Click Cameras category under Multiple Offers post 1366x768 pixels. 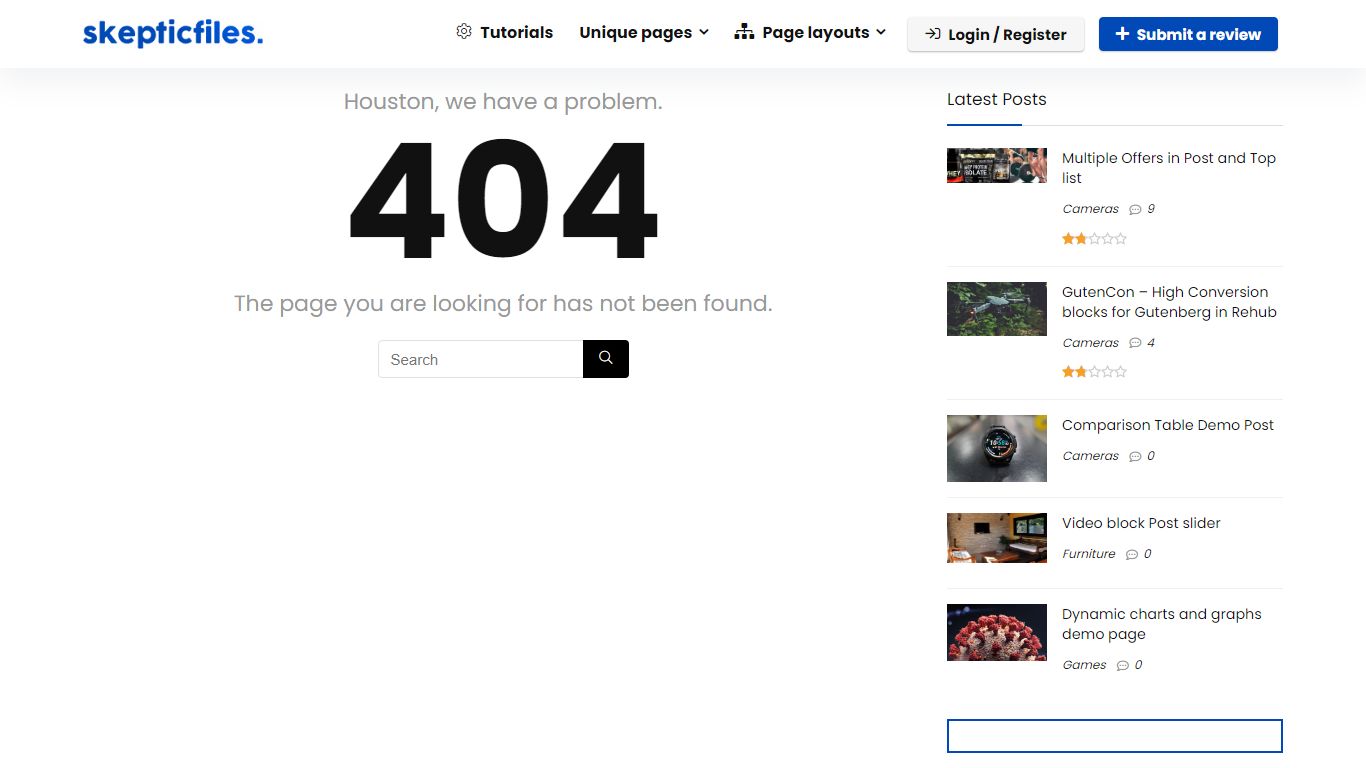tap(1090, 209)
